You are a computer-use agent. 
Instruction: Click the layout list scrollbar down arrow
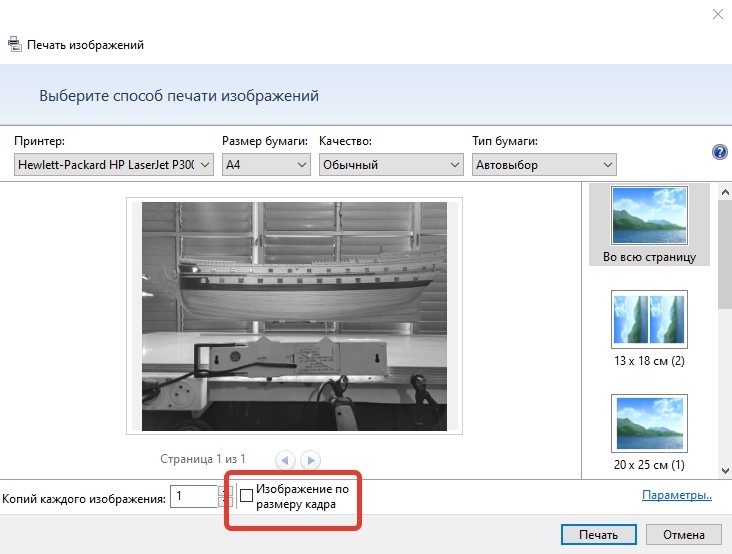[725, 470]
